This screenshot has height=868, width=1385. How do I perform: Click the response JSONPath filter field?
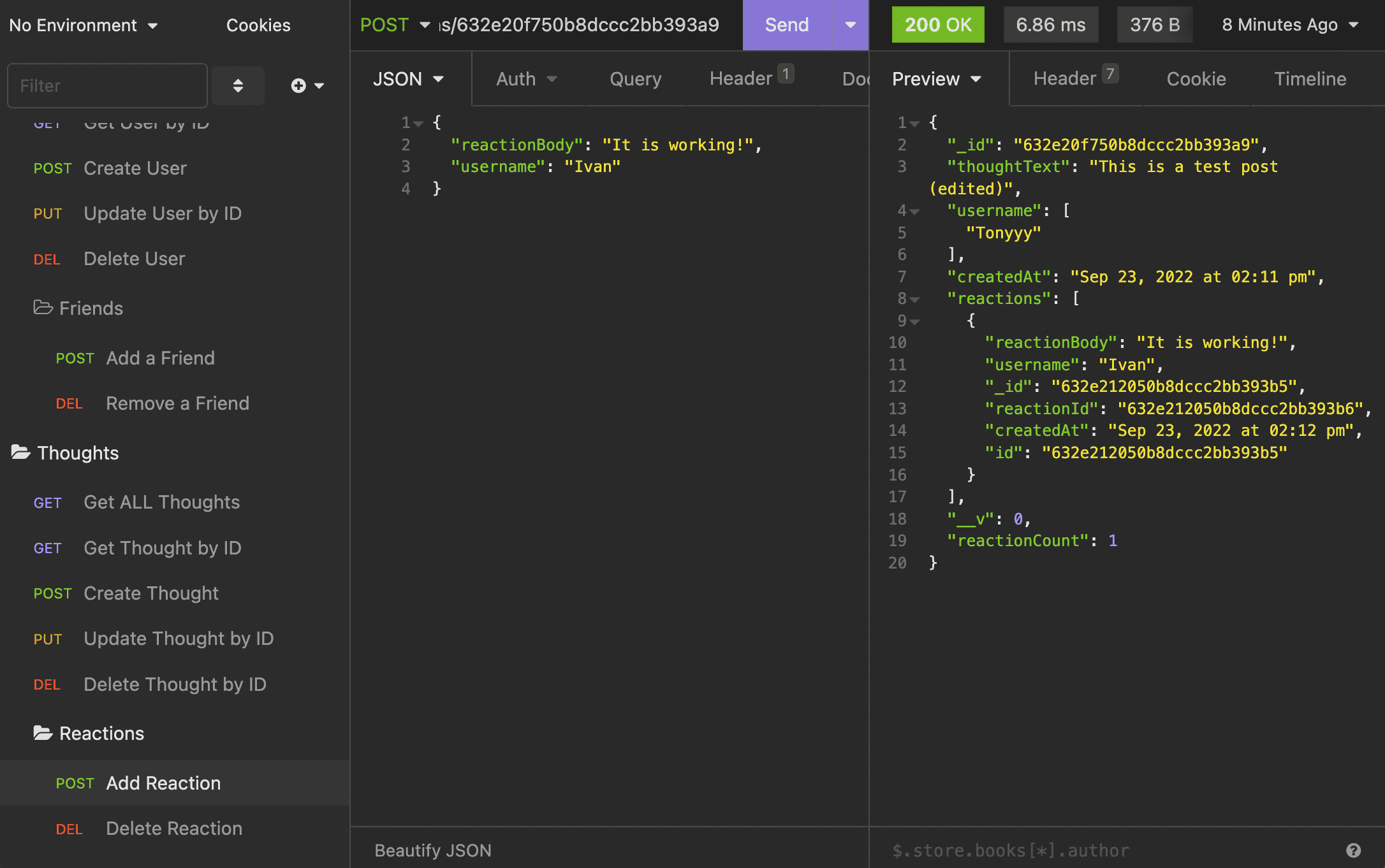click(x=1110, y=850)
